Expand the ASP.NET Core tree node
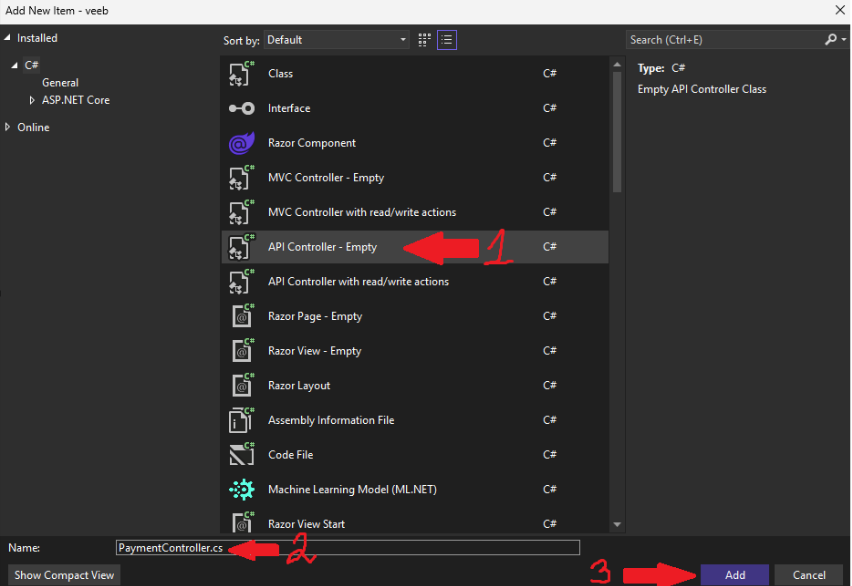 (x=32, y=100)
